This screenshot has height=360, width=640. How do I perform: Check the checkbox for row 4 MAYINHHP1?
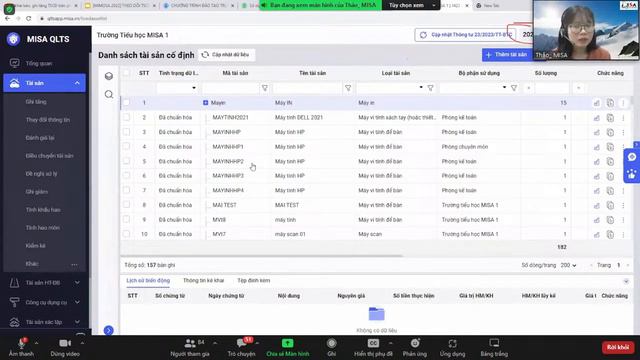pos(127,146)
